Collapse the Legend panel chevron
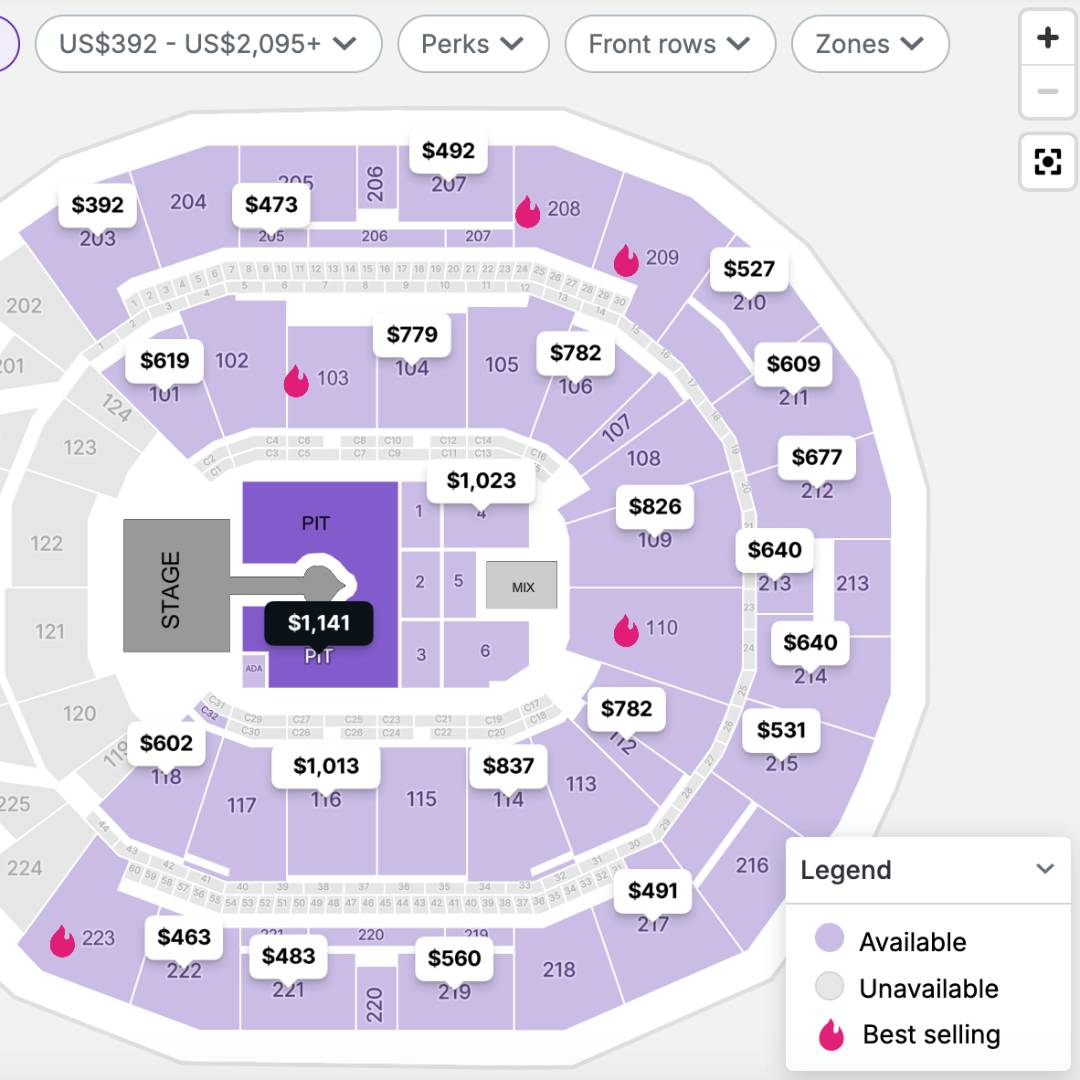 click(x=1045, y=869)
